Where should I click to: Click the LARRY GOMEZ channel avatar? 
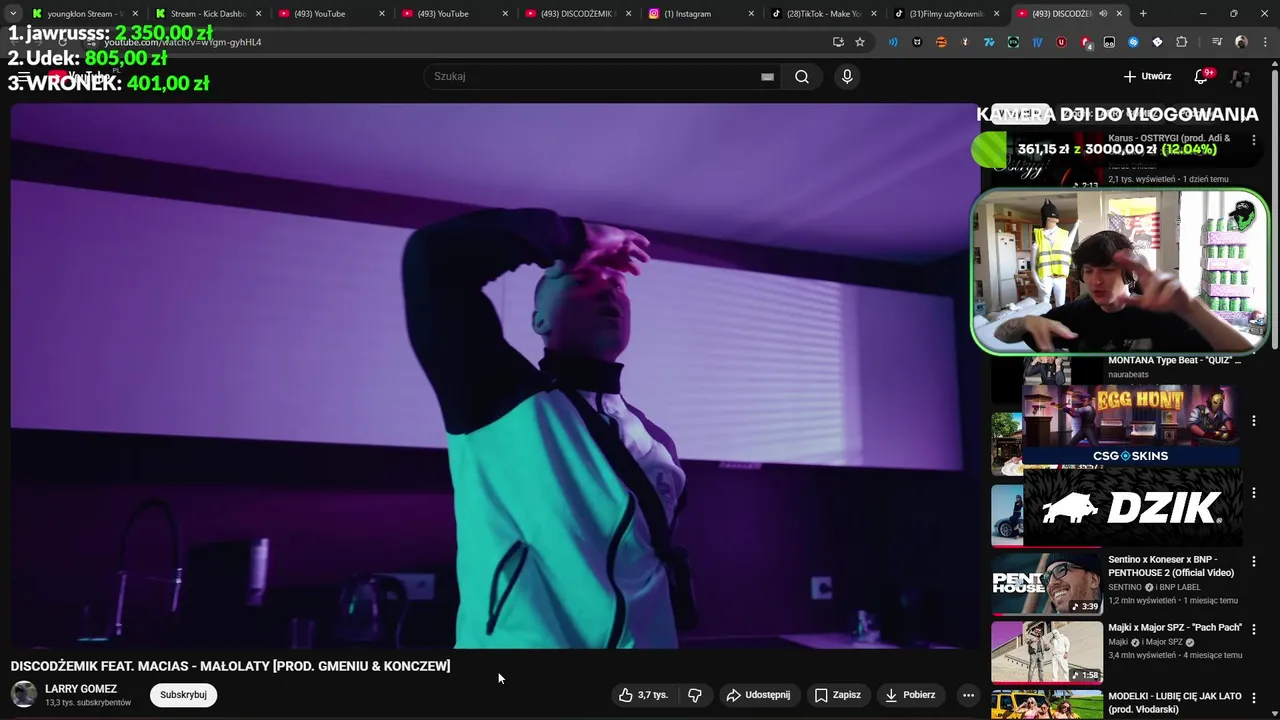point(24,694)
